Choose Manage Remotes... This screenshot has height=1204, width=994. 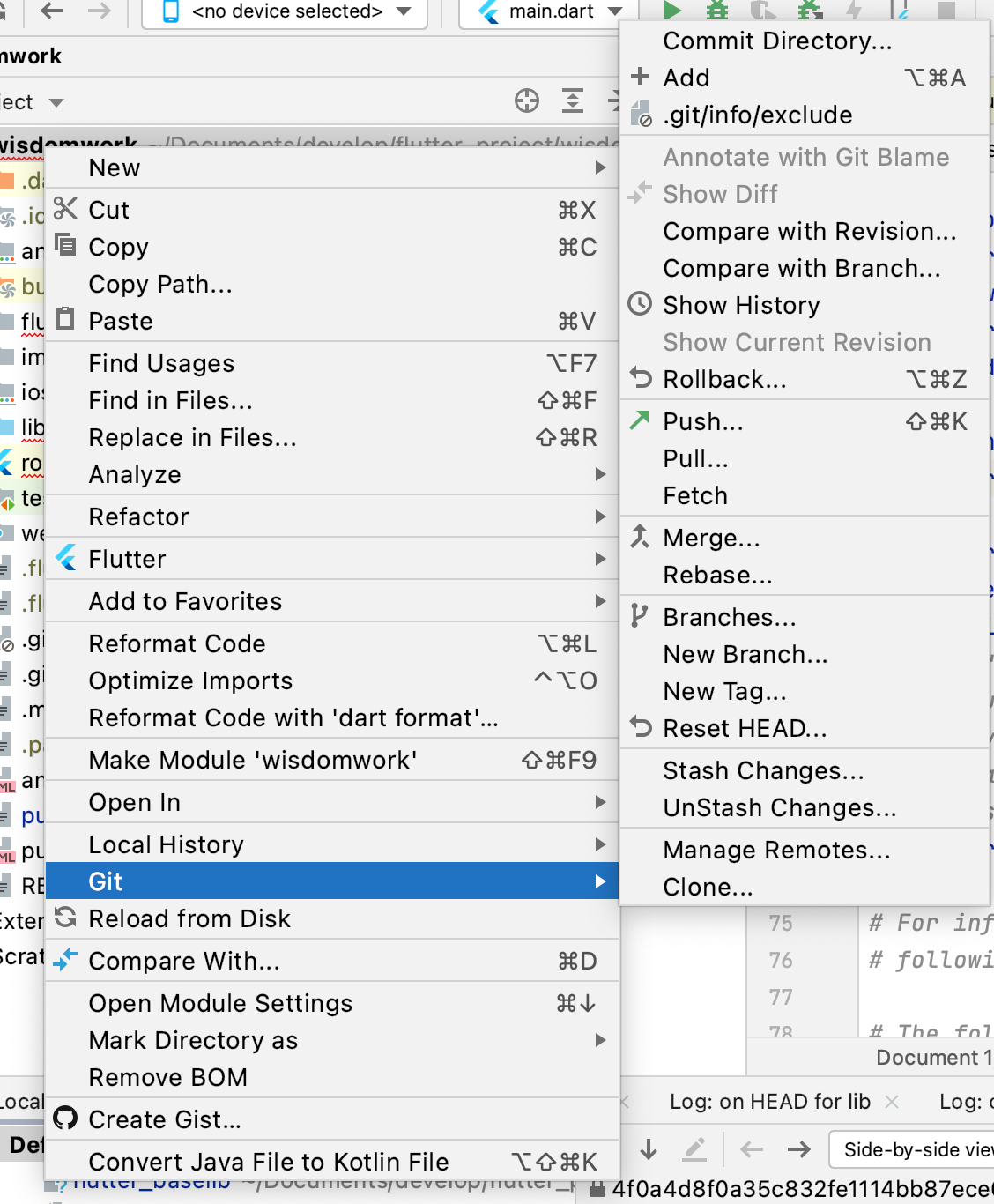(x=804, y=850)
